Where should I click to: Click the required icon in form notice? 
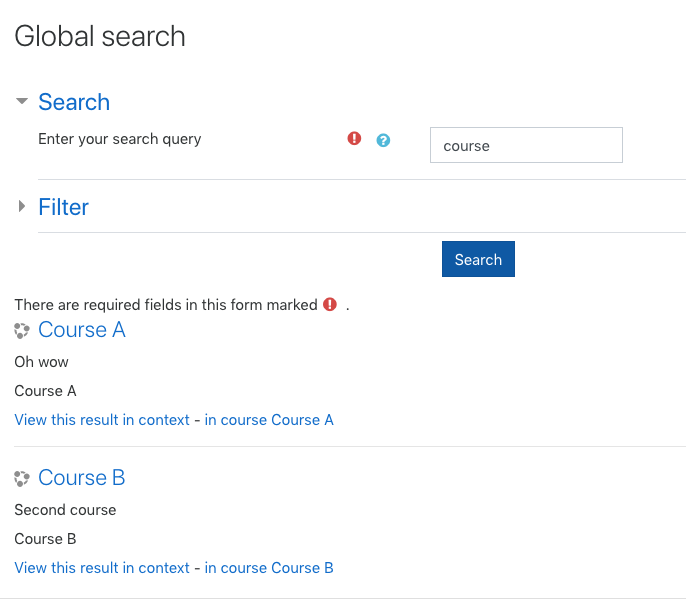[330, 304]
